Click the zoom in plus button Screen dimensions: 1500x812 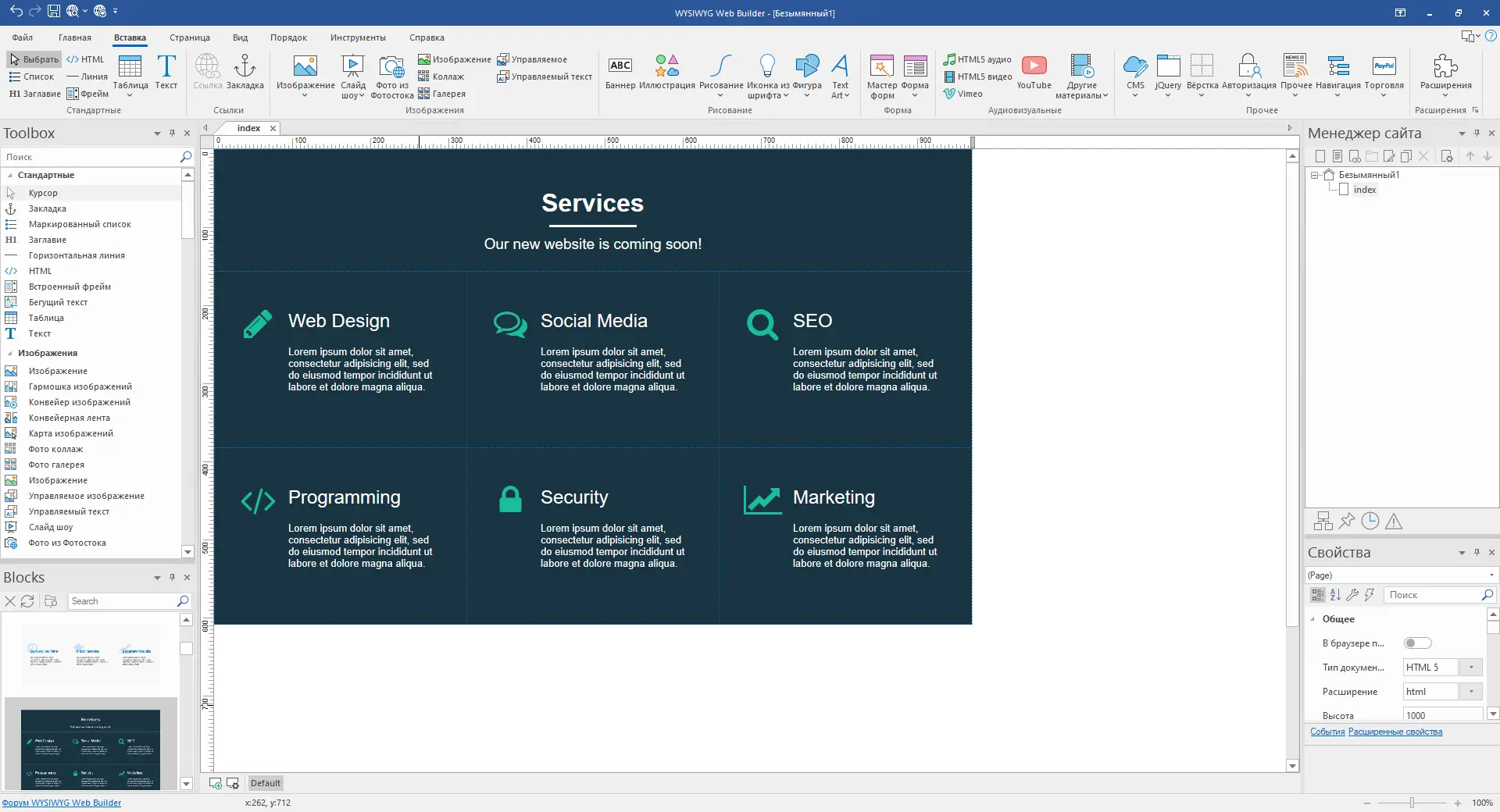[1458, 803]
